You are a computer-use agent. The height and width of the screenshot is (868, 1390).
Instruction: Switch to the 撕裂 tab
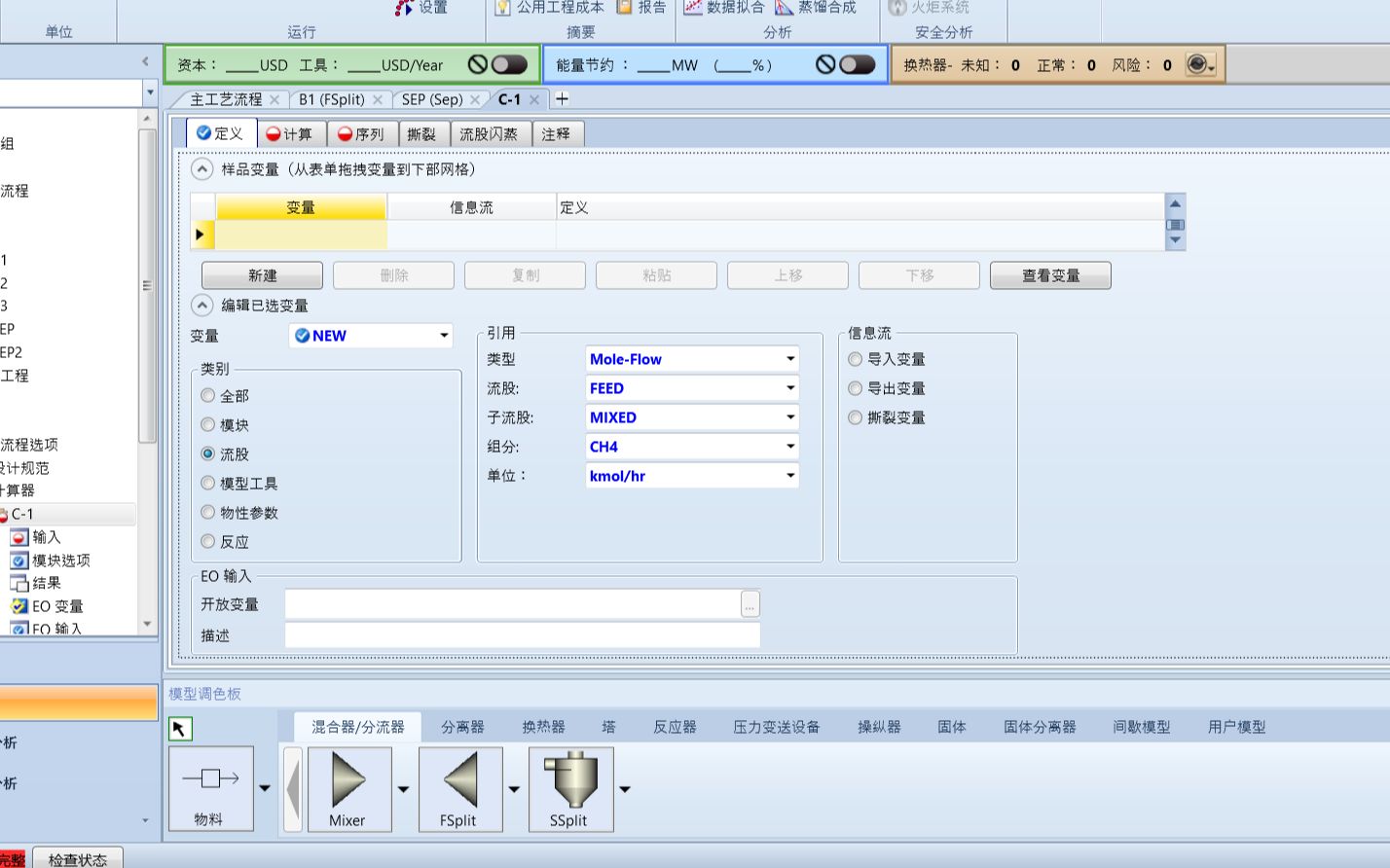[x=421, y=134]
